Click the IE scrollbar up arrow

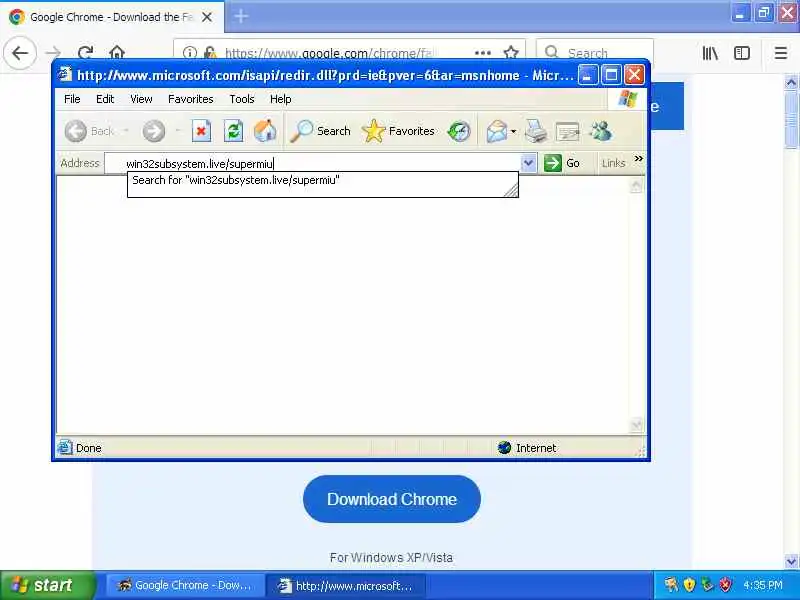click(x=636, y=186)
